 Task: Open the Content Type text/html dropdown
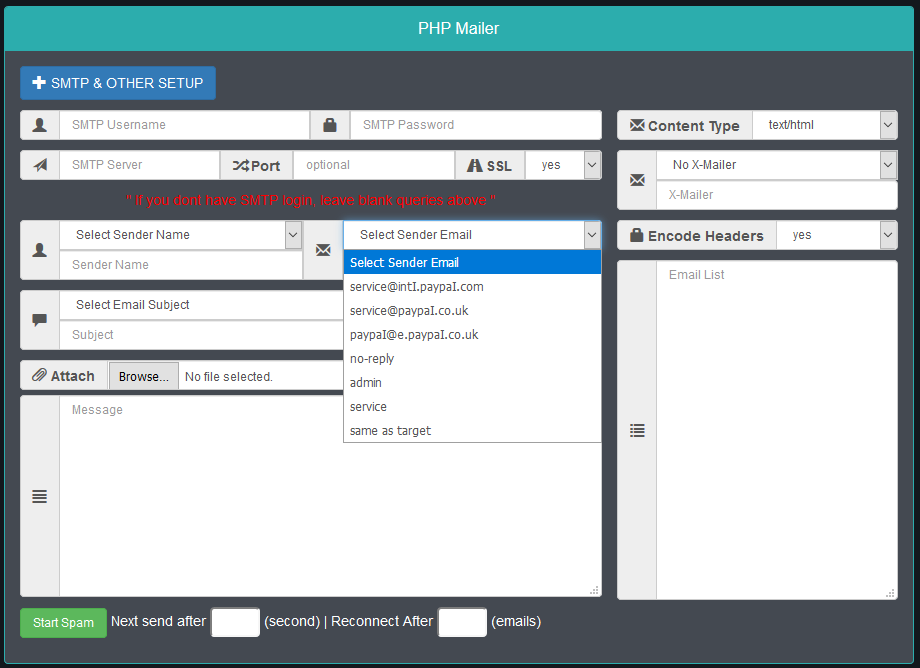tap(824, 125)
